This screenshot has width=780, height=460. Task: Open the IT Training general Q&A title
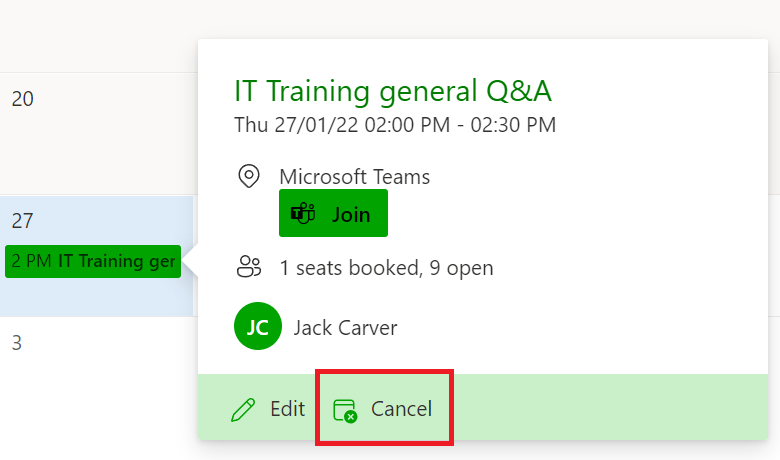392,91
